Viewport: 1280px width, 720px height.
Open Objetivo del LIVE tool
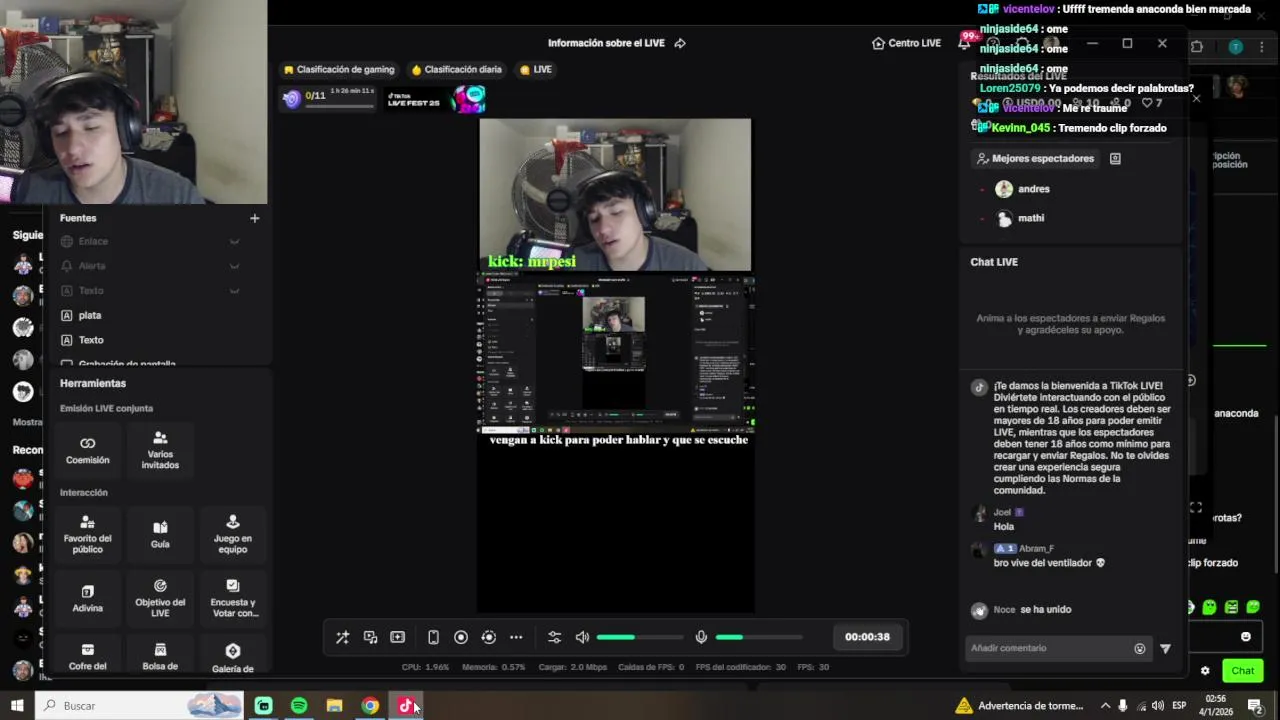[x=160, y=598]
